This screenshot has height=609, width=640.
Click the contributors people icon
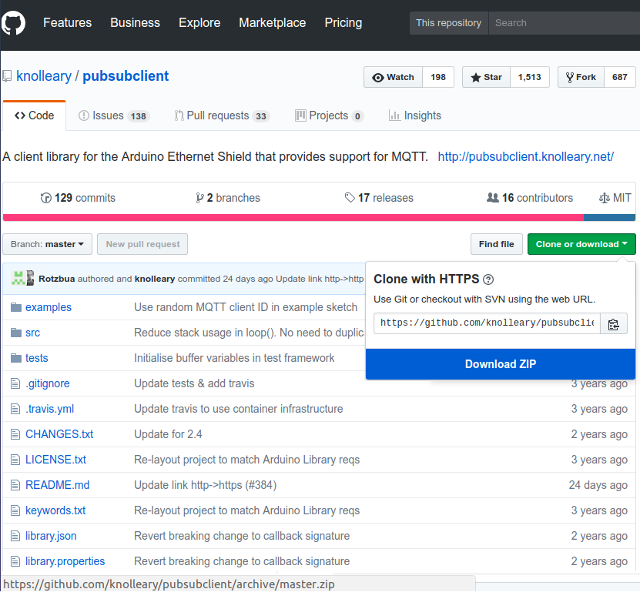pyautogui.click(x=493, y=198)
